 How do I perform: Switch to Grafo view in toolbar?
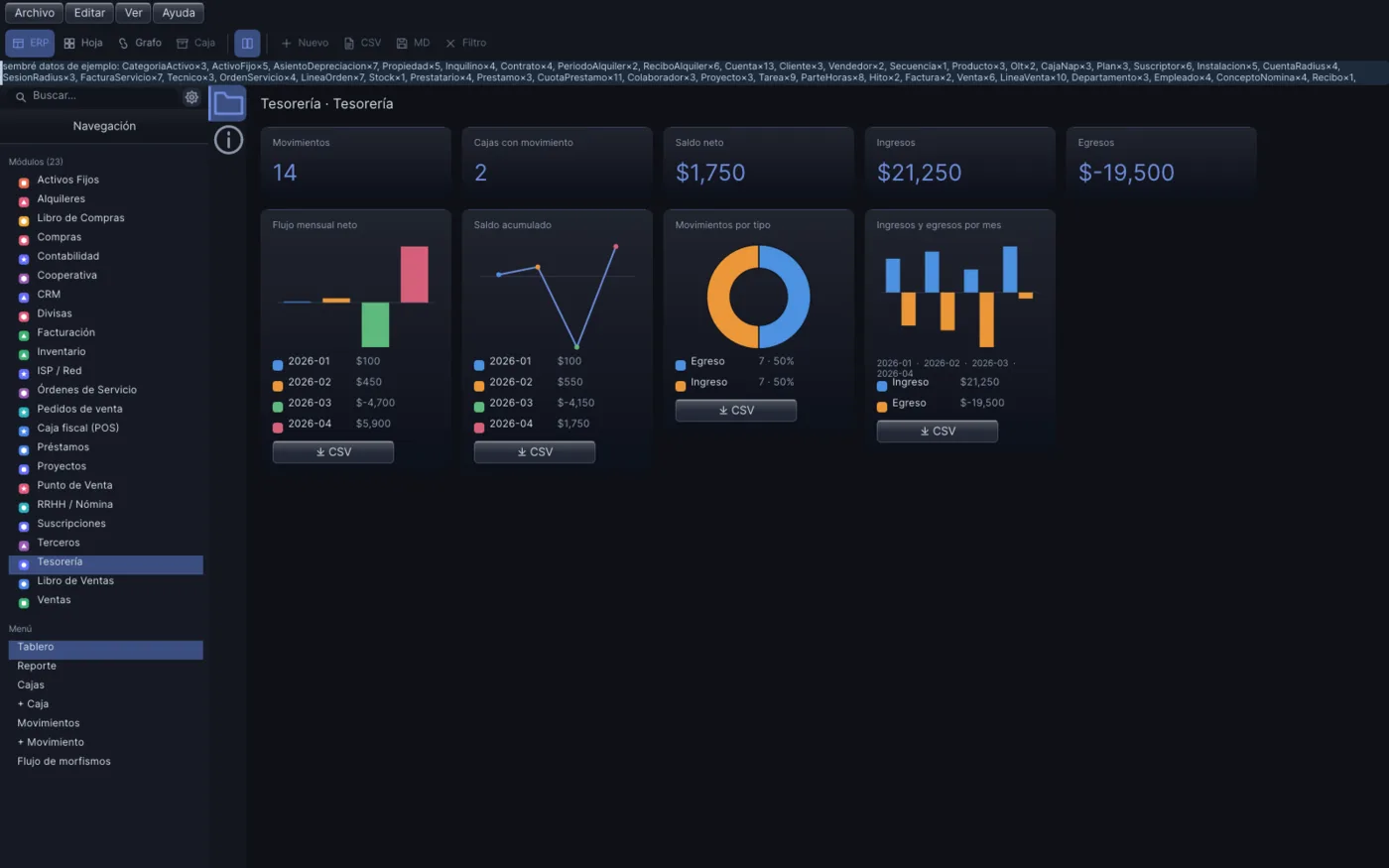(x=140, y=43)
